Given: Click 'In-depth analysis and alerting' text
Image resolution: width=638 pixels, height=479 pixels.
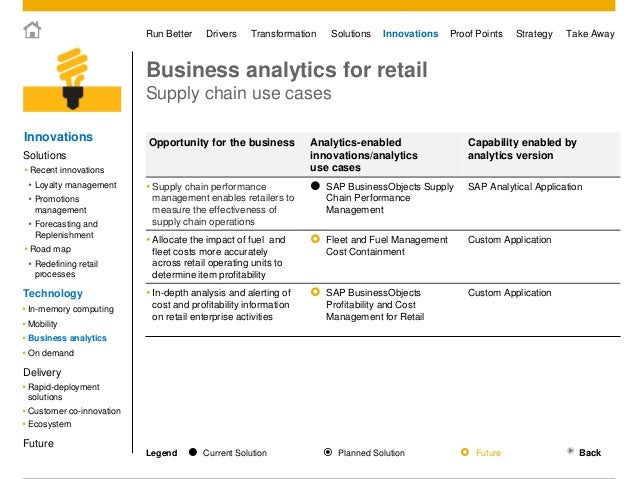Looking at the screenshot, I should pos(221,304).
